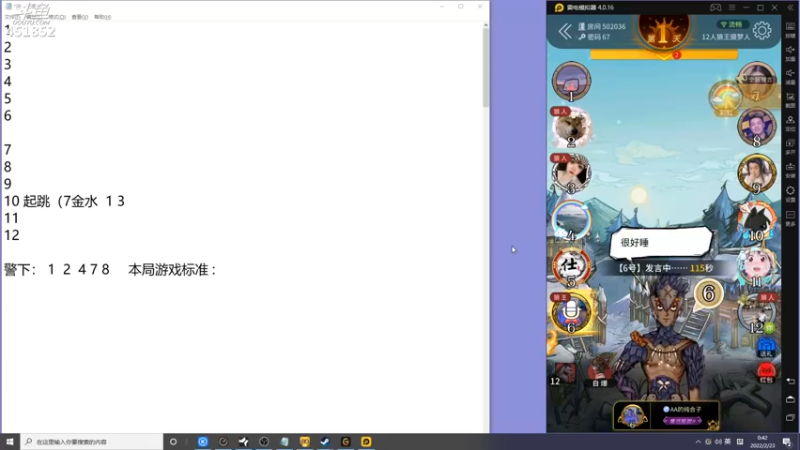
Task: Click Cortana circle icon on taskbar
Action: (173, 441)
